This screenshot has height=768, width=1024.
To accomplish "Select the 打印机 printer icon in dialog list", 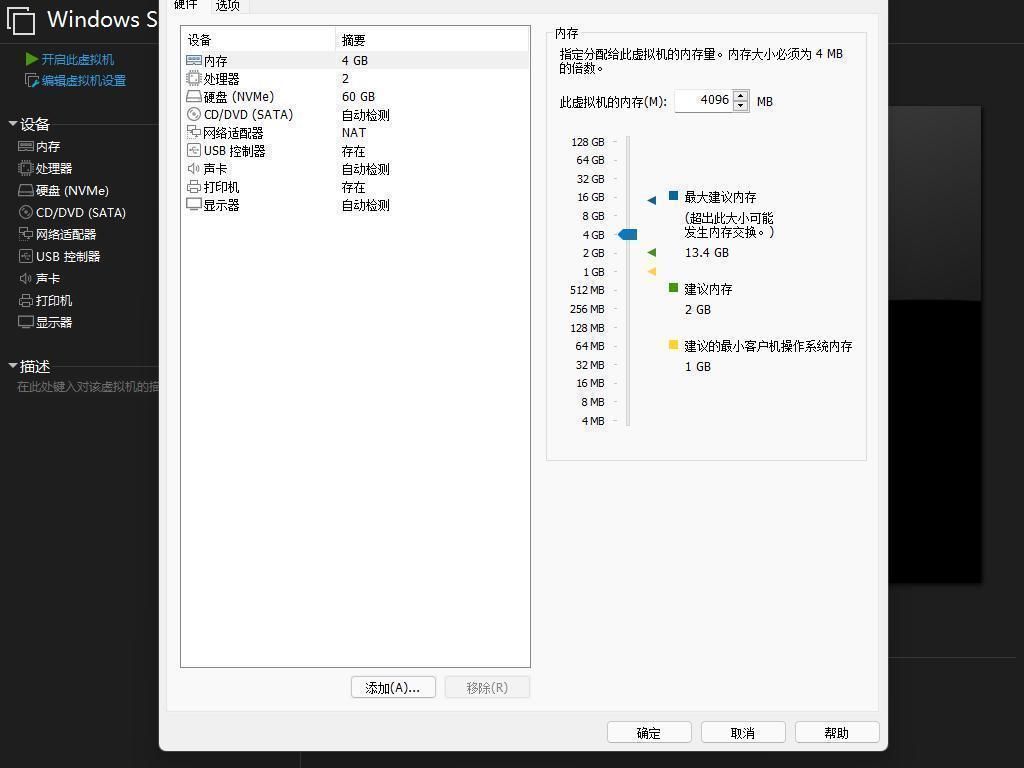I will point(194,187).
